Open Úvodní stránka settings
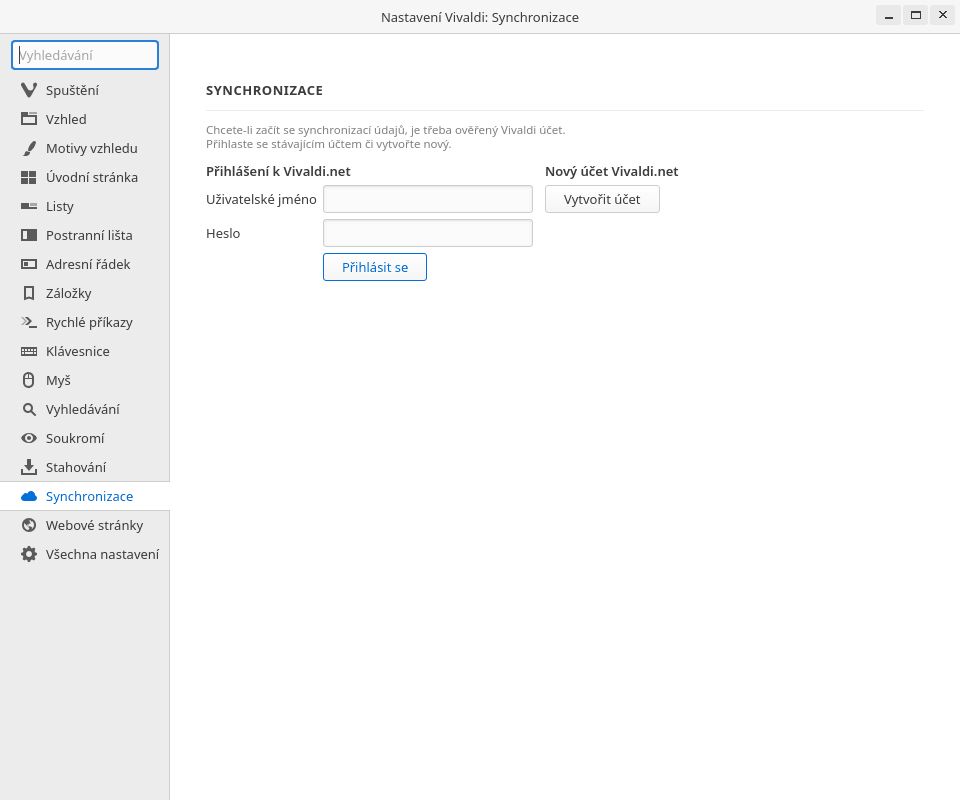Viewport: 960px width, 800px height. [x=84, y=178]
